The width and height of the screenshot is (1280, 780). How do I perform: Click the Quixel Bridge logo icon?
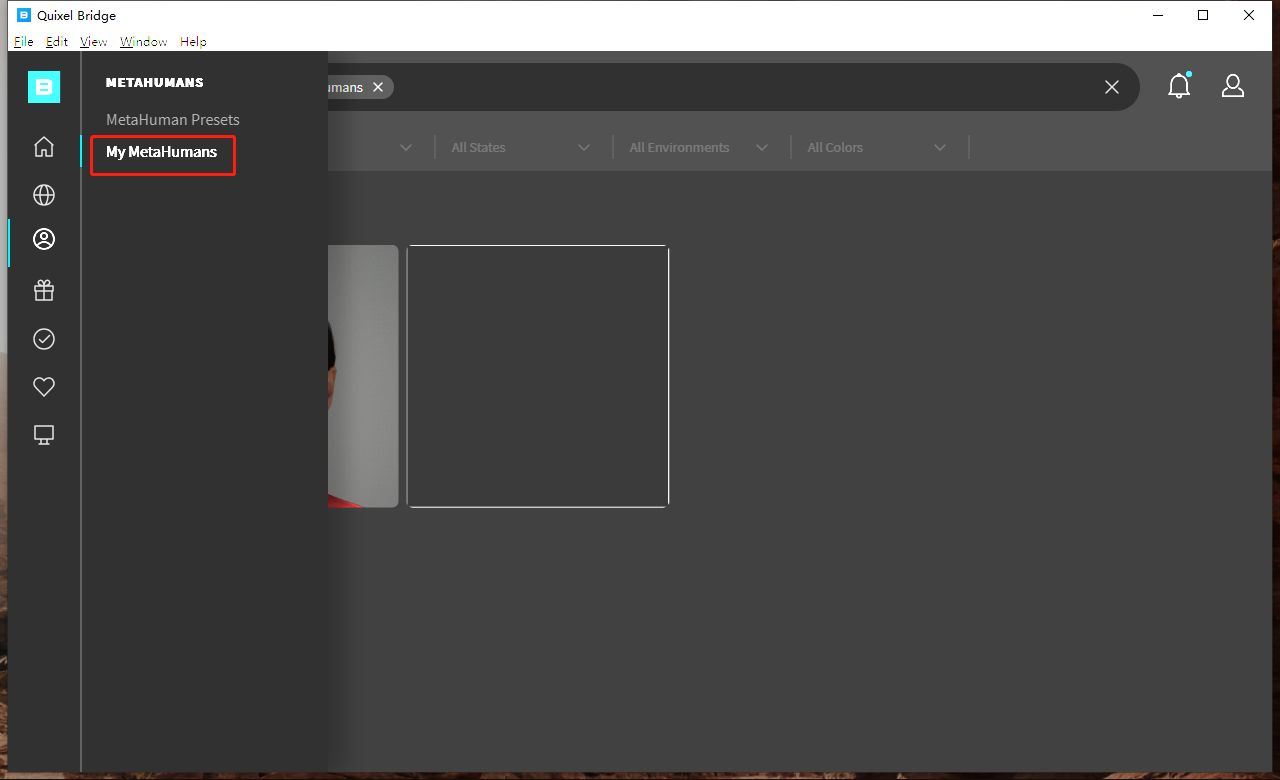point(44,87)
